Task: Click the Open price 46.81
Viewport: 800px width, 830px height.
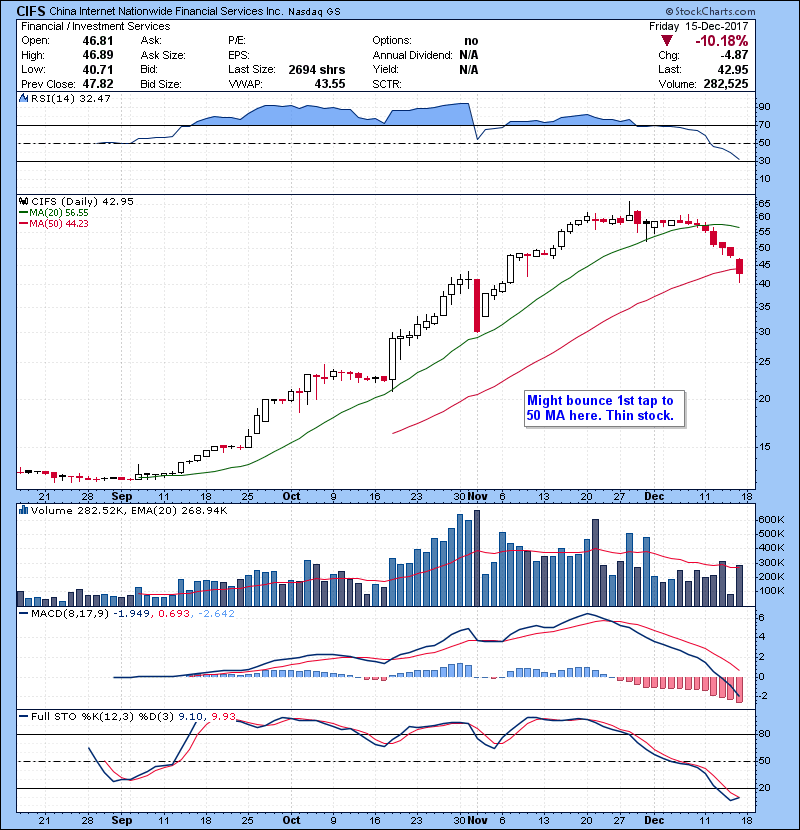Action: click(x=97, y=41)
